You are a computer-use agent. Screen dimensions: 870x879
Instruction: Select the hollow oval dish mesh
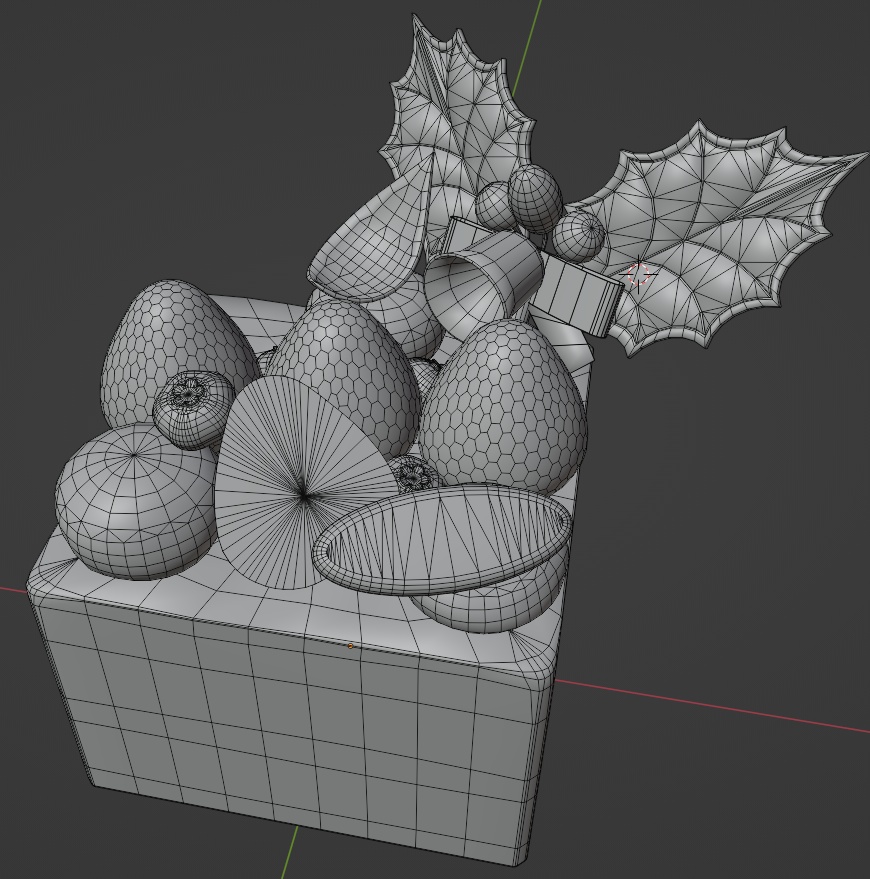click(442, 539)
